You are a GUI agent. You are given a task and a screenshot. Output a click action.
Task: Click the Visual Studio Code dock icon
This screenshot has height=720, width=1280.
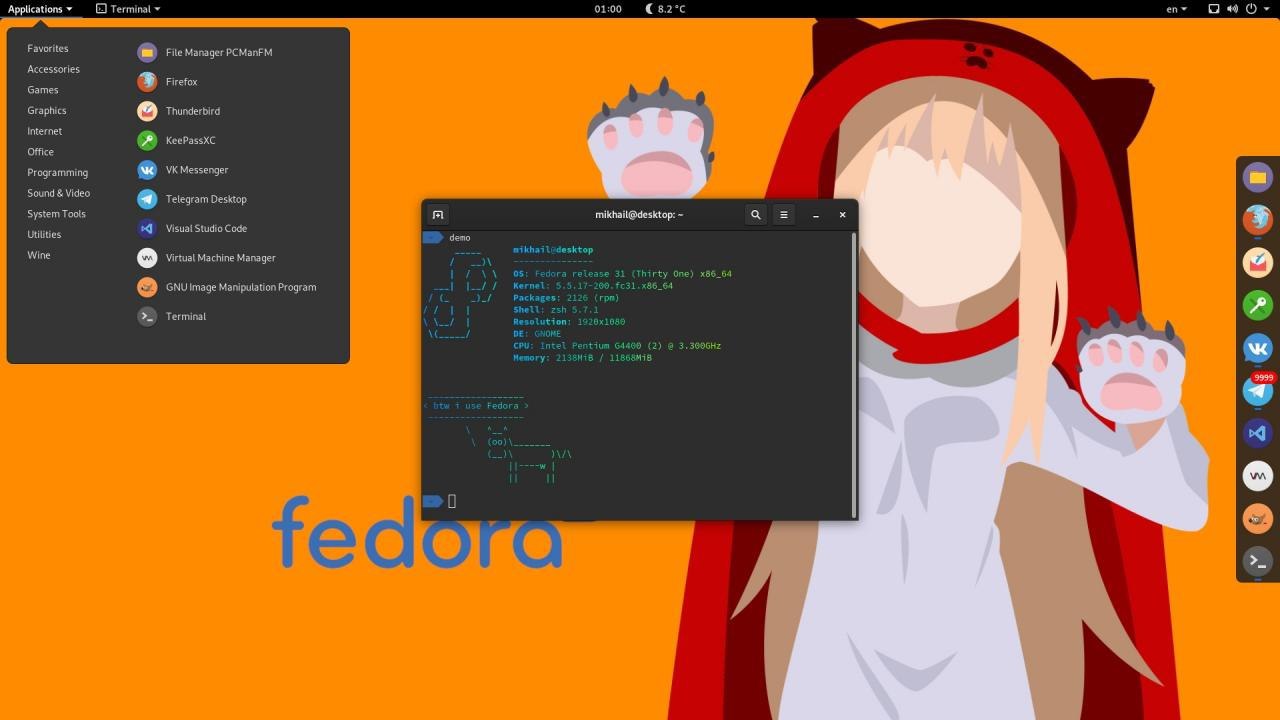(1258, 433)
